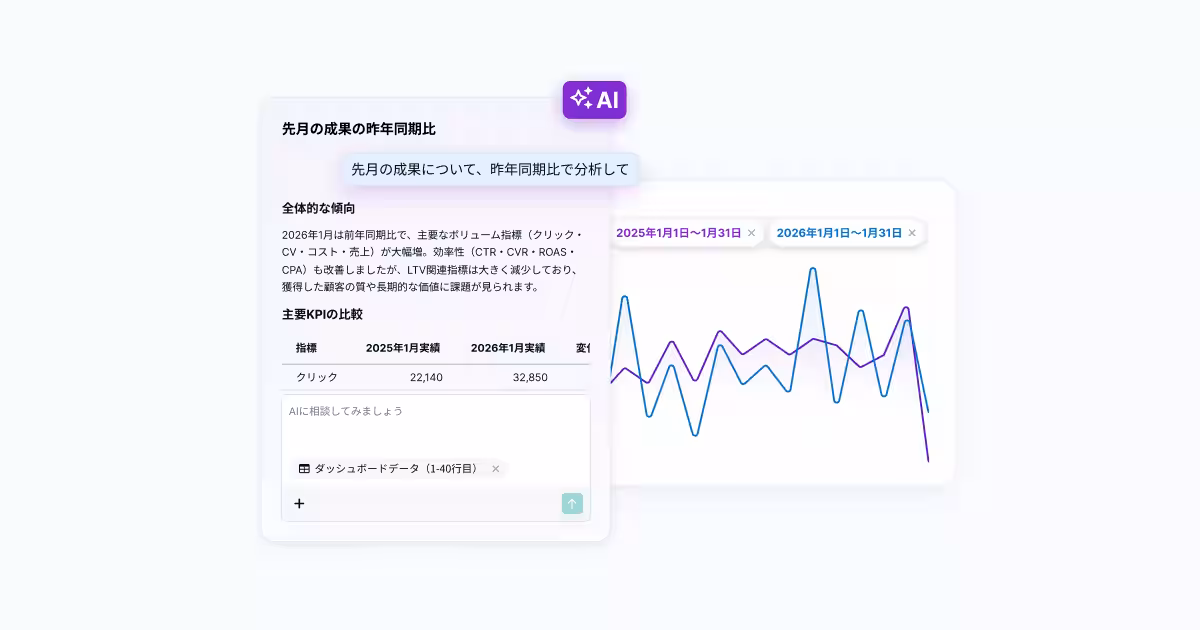Image resolution: width=1200 pixels, height=630 pixels.
Task: Open the 変化 column header options
Action: pyautogui.click(x=586, y=347)
